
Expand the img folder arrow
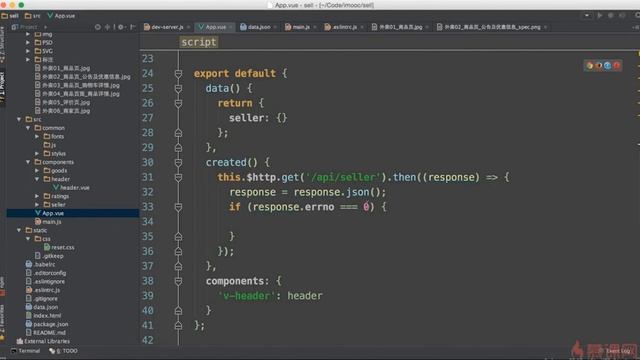pyautogui.click(x=28, y=34)
